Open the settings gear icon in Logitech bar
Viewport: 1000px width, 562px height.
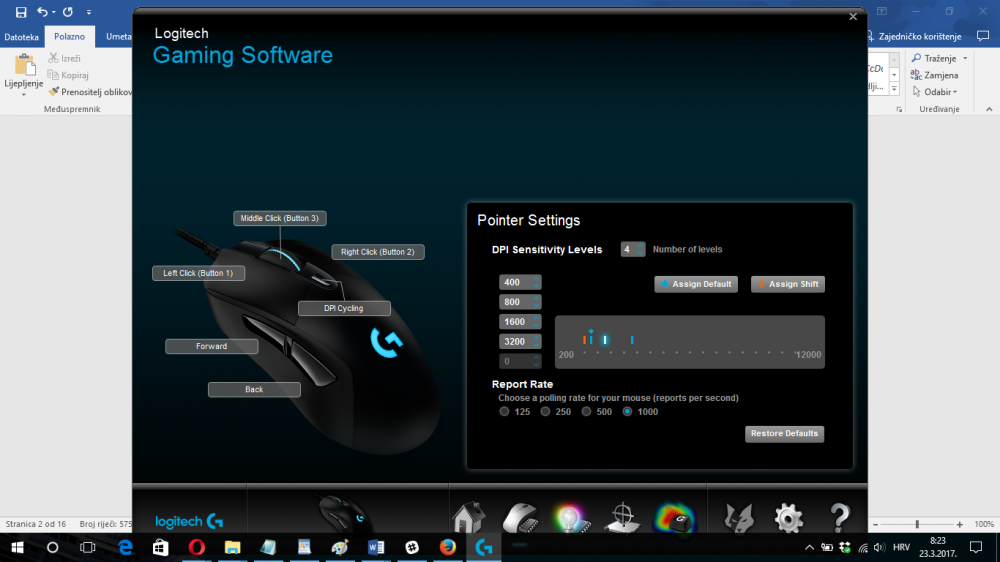788,518
